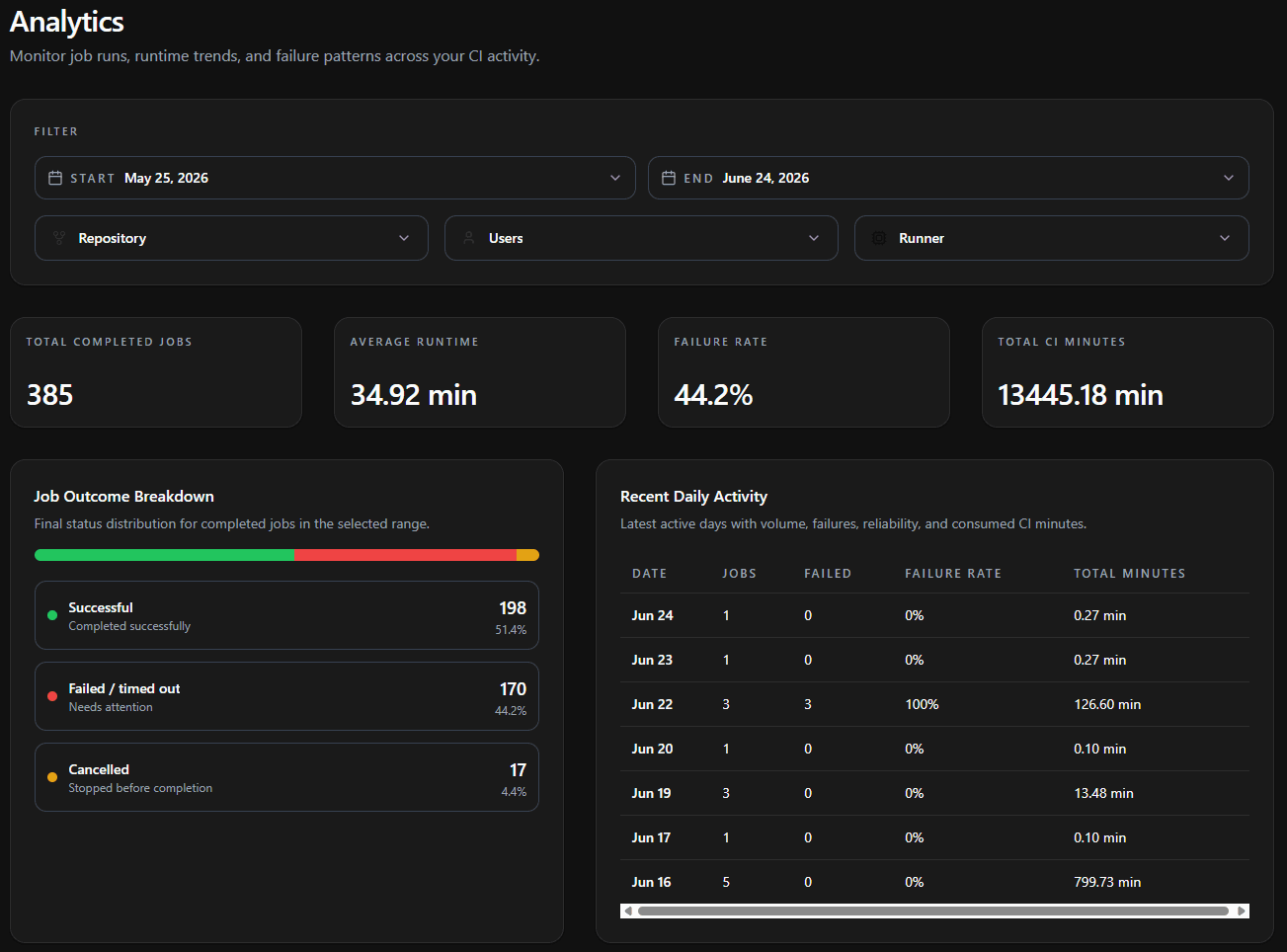Click the DATE column header
1287x952 pixels.
coord(649,574)
